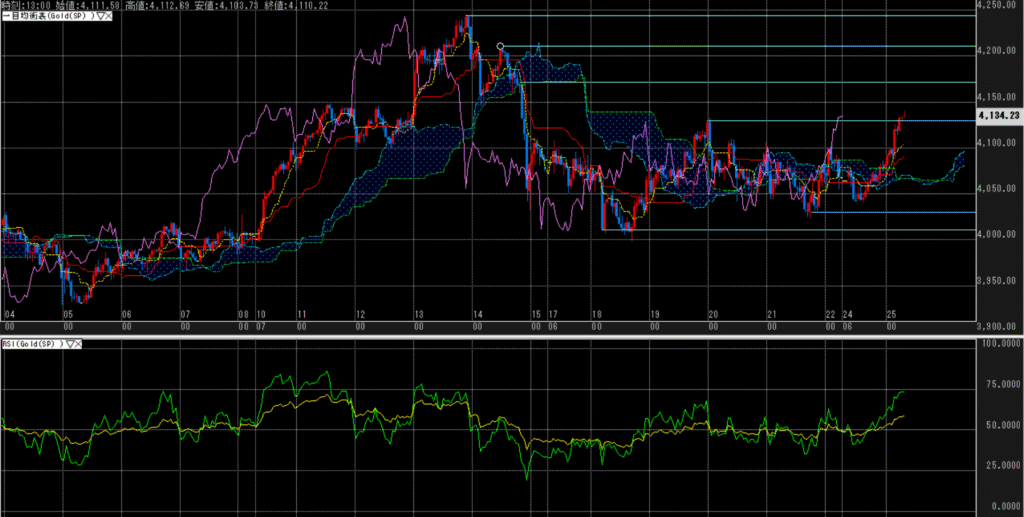
Task: Click the 25.0000 level on RSI axis
Action: coord(1000,465)
